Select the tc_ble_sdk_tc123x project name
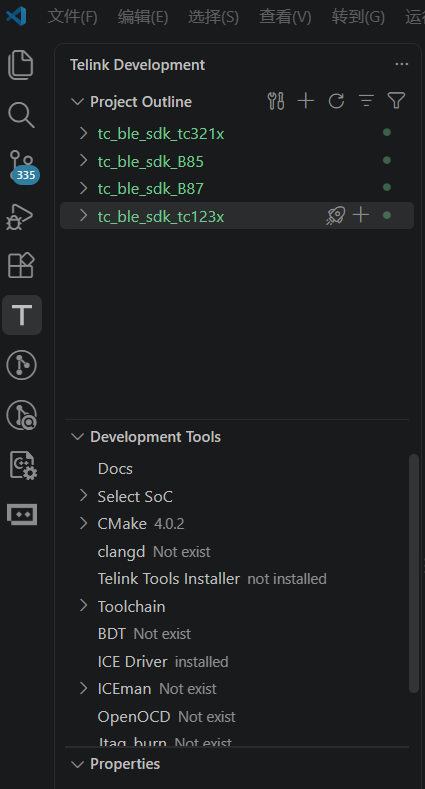 click(161, 216)
